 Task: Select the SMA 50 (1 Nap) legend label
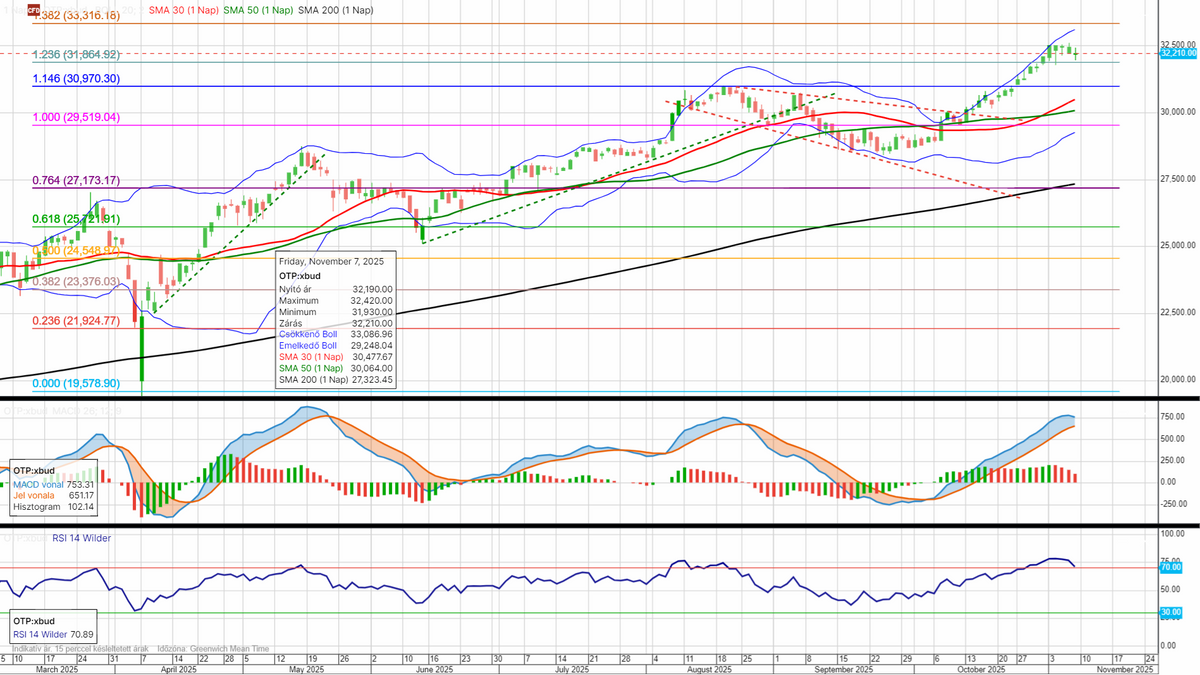tap(258, 10)
